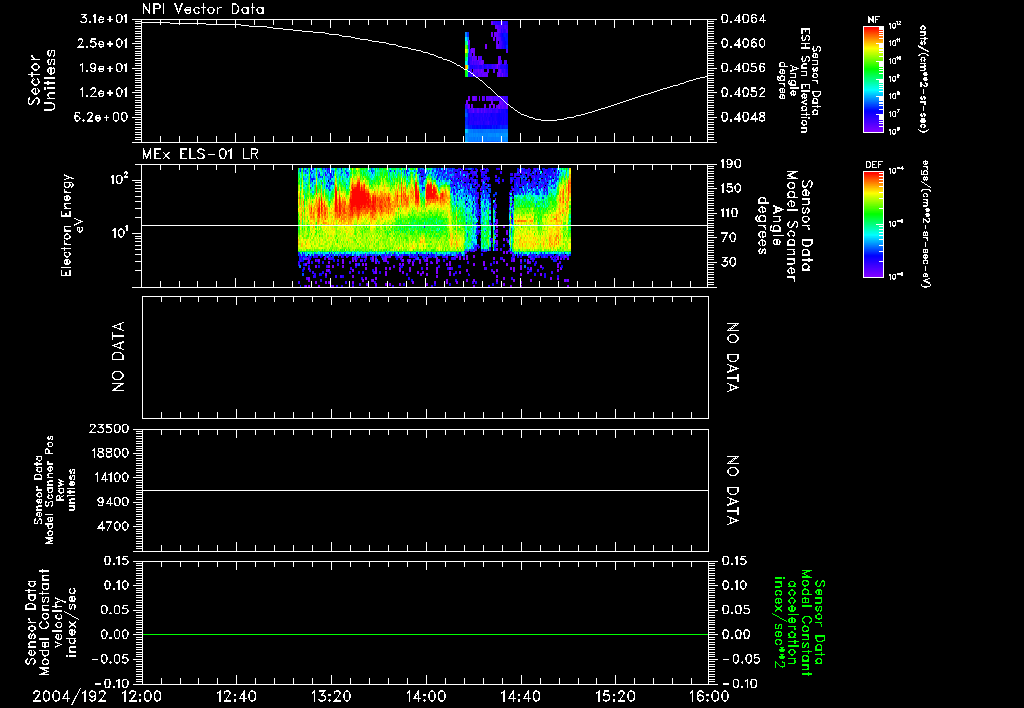The height and width of the screenshot is (708, 1024).
Task: Click the 30 degrees scanner angle tick
Action: [729, 263]
